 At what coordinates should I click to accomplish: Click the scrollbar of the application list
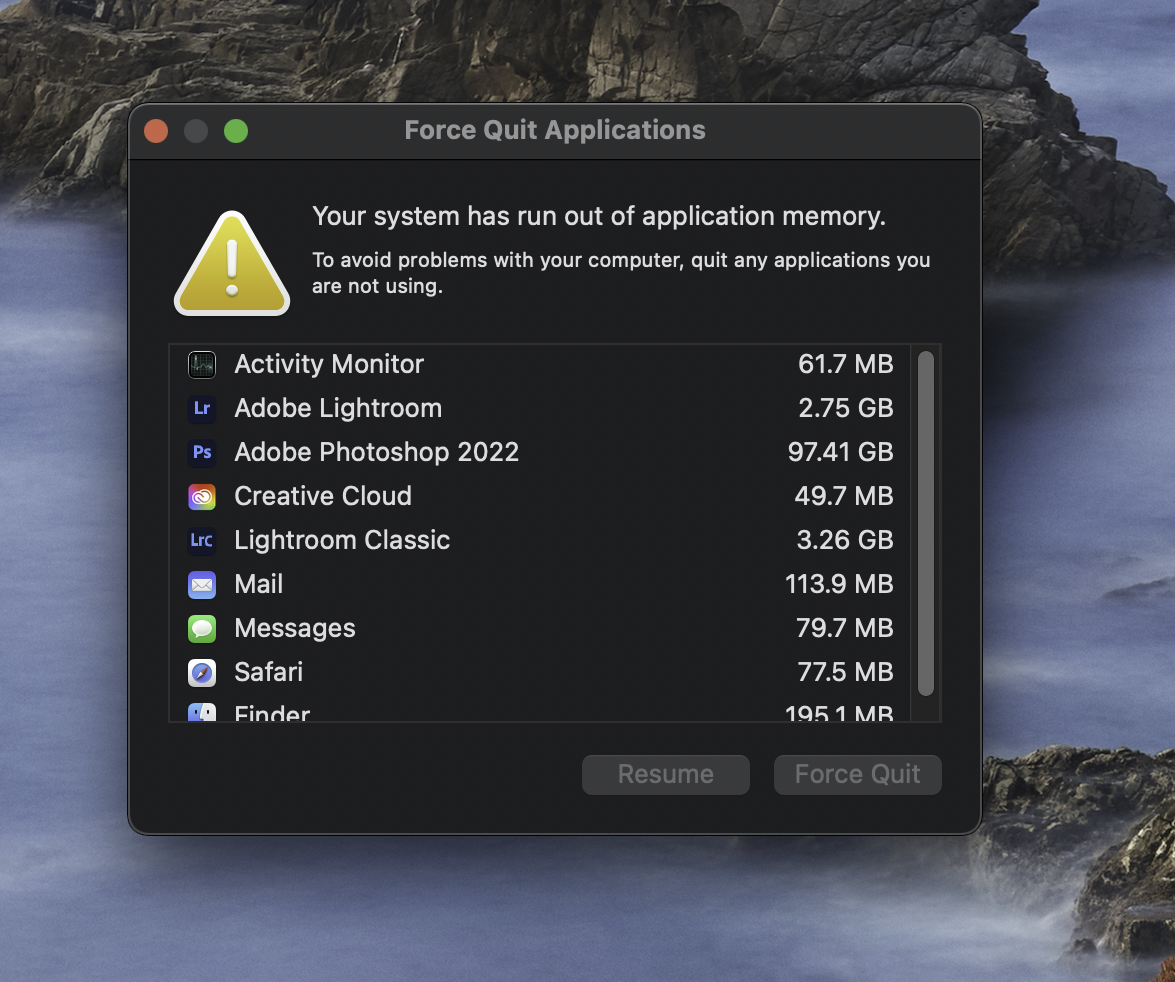(x=925, y=522)
